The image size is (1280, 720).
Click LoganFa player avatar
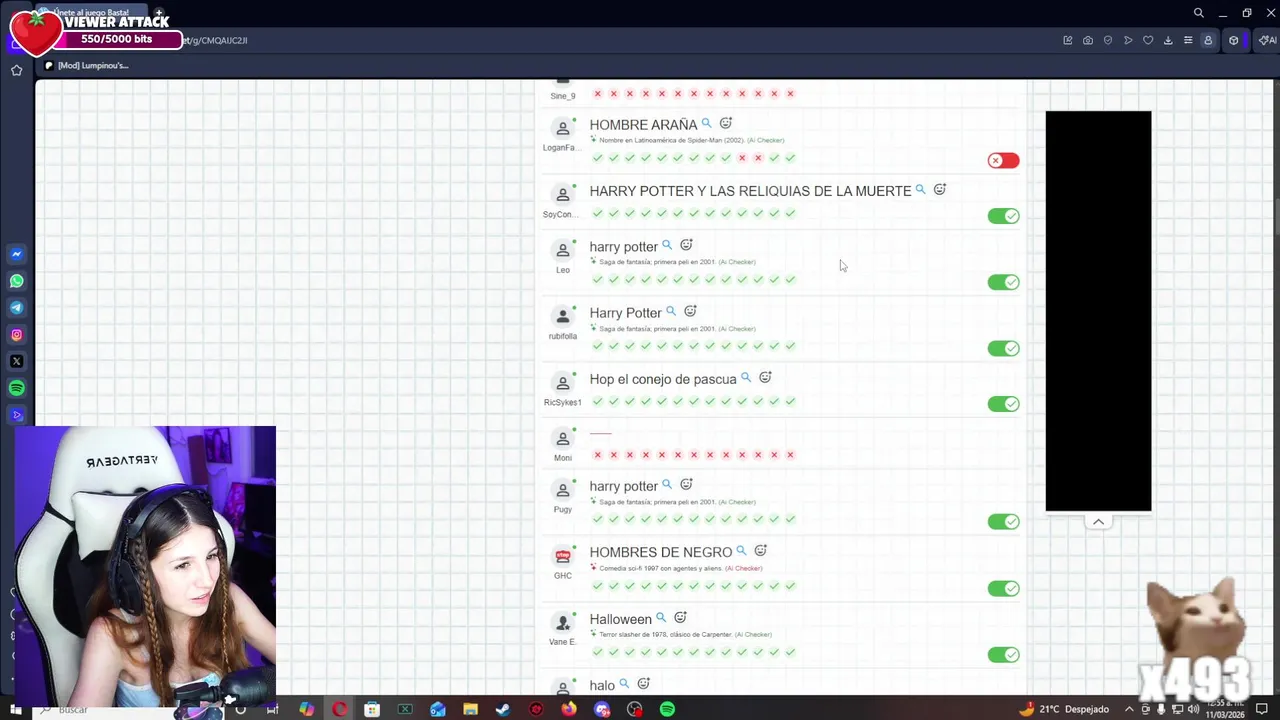coord(563,128)
